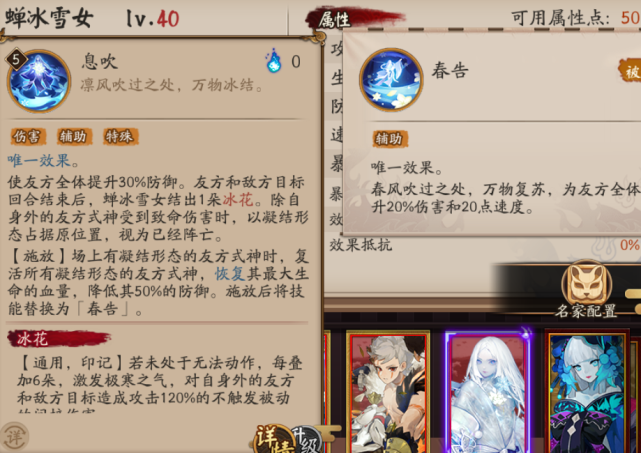Select the 伤害 tag
The width and height of the screenshot is (641, 453).
(x=28, y=137)
